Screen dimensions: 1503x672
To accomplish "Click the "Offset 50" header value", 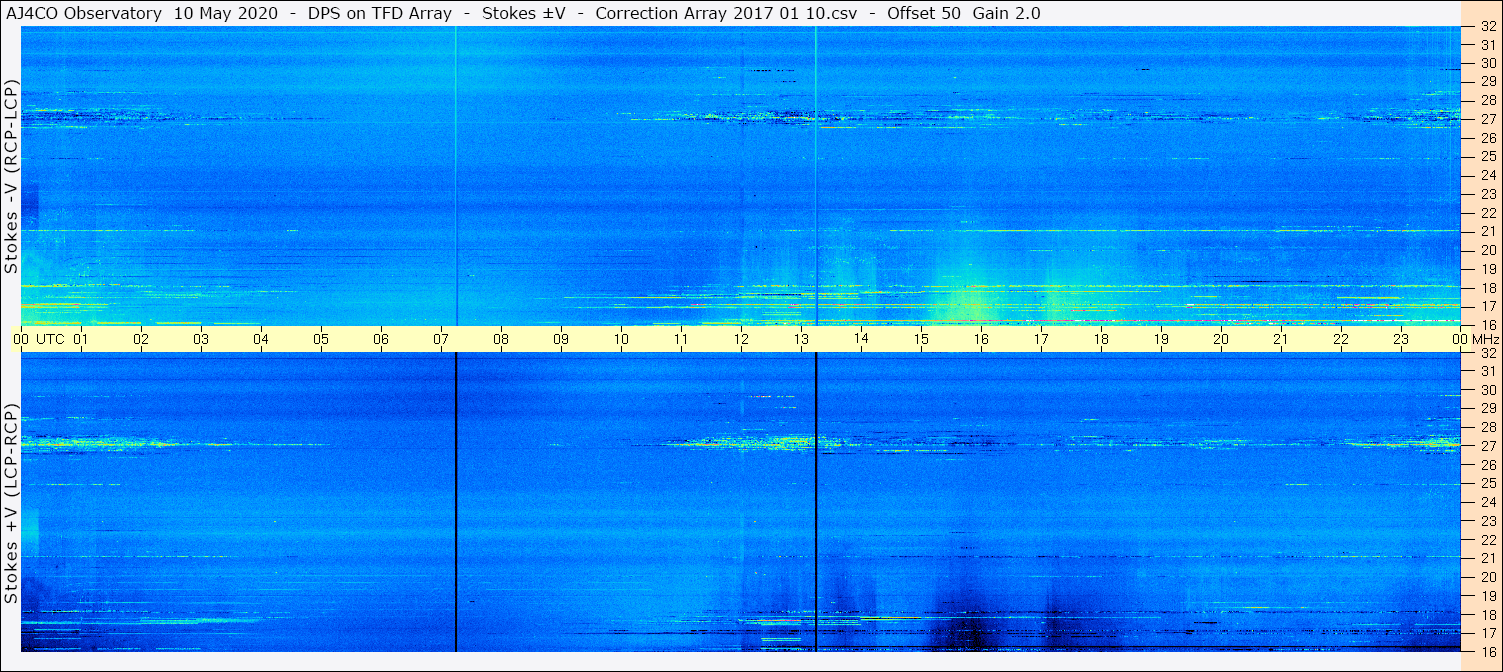I will tap(925, 13).
